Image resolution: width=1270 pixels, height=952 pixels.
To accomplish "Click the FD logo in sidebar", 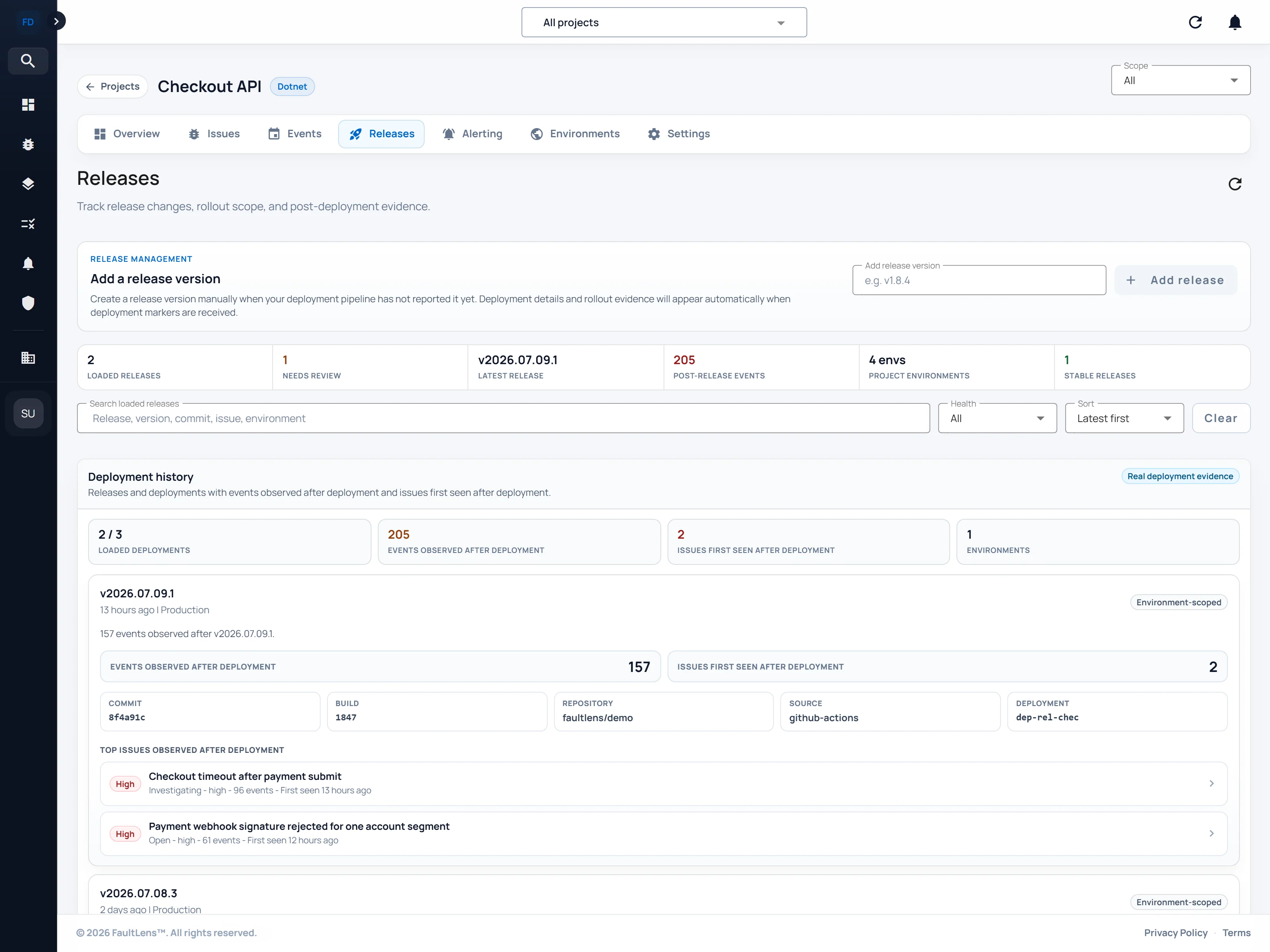I will (x=27, y=22).
